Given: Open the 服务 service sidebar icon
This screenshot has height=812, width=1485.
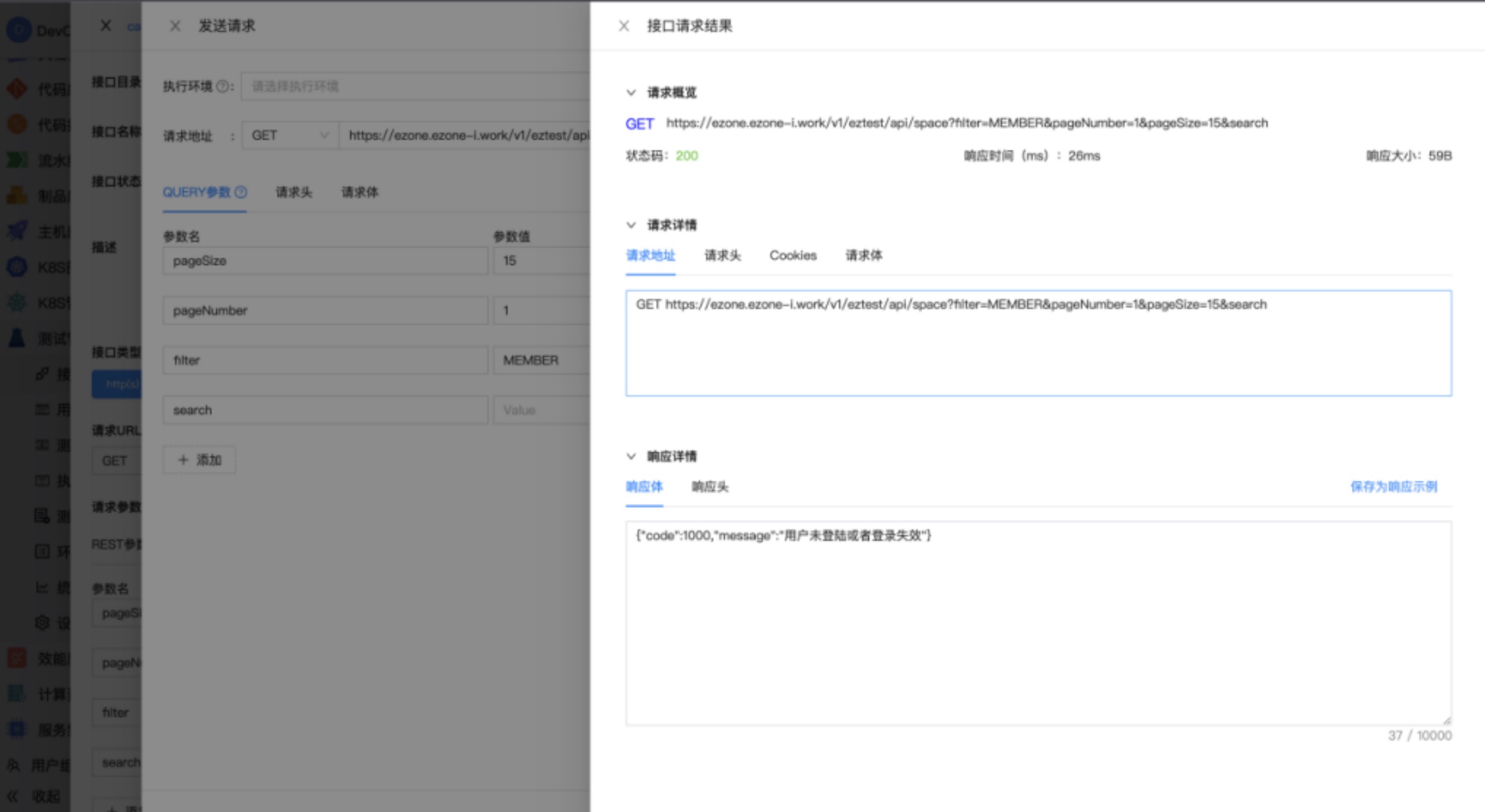Looking at the screenshot, I should (16, 729).
